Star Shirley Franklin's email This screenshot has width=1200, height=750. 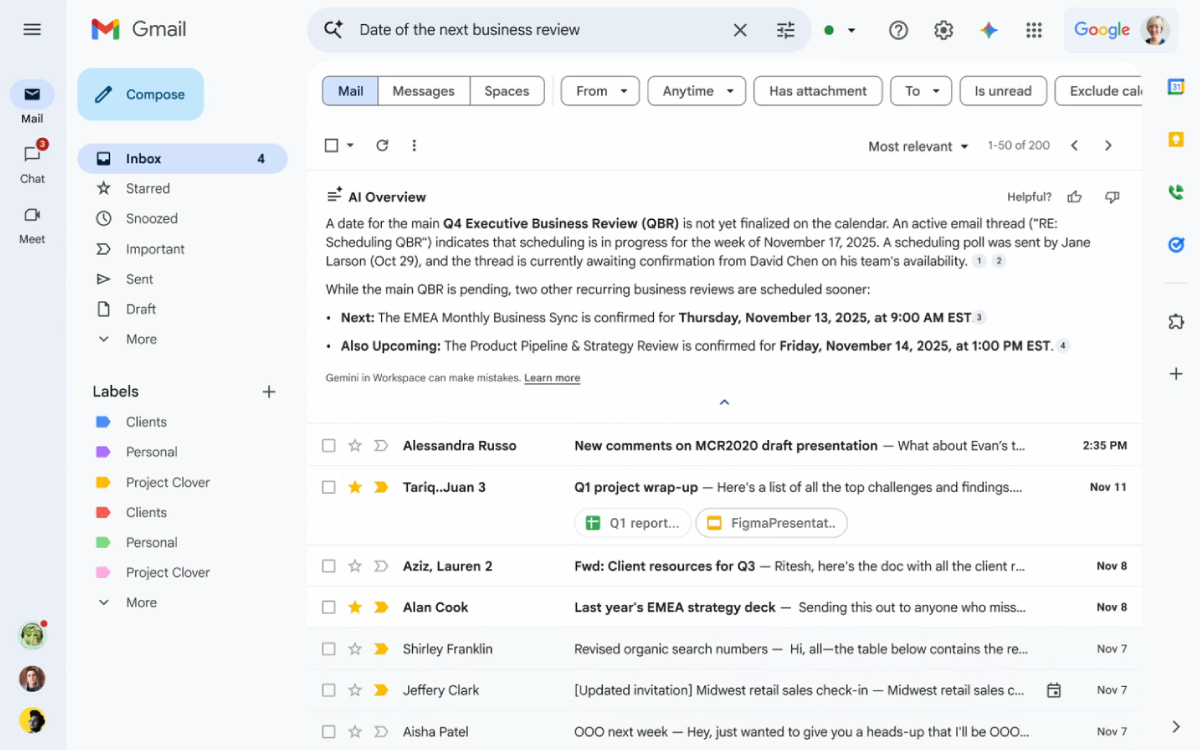(x=354, y=648)
